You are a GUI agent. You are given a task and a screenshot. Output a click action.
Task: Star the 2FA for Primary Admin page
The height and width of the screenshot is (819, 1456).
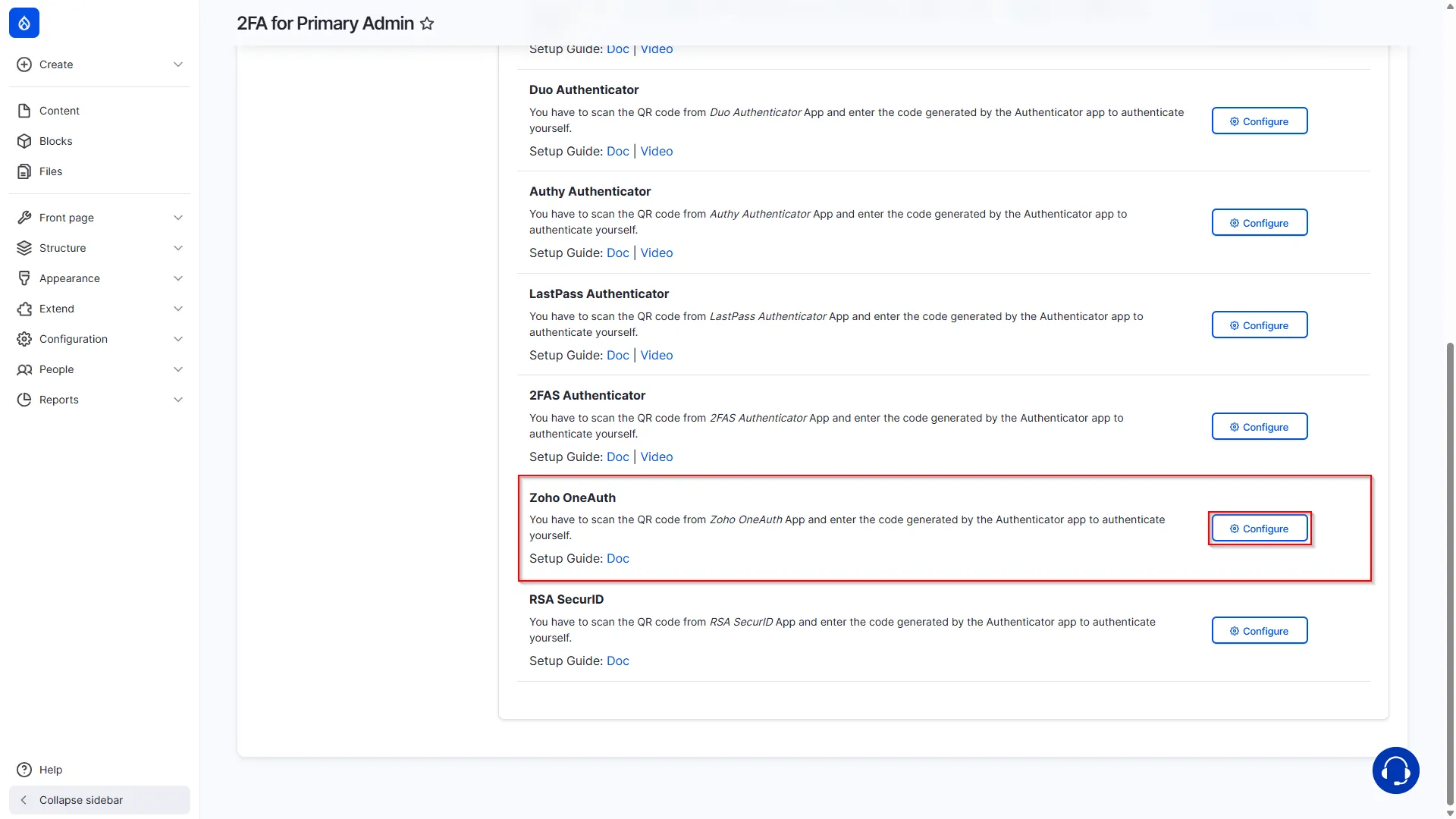click(427, 24)
